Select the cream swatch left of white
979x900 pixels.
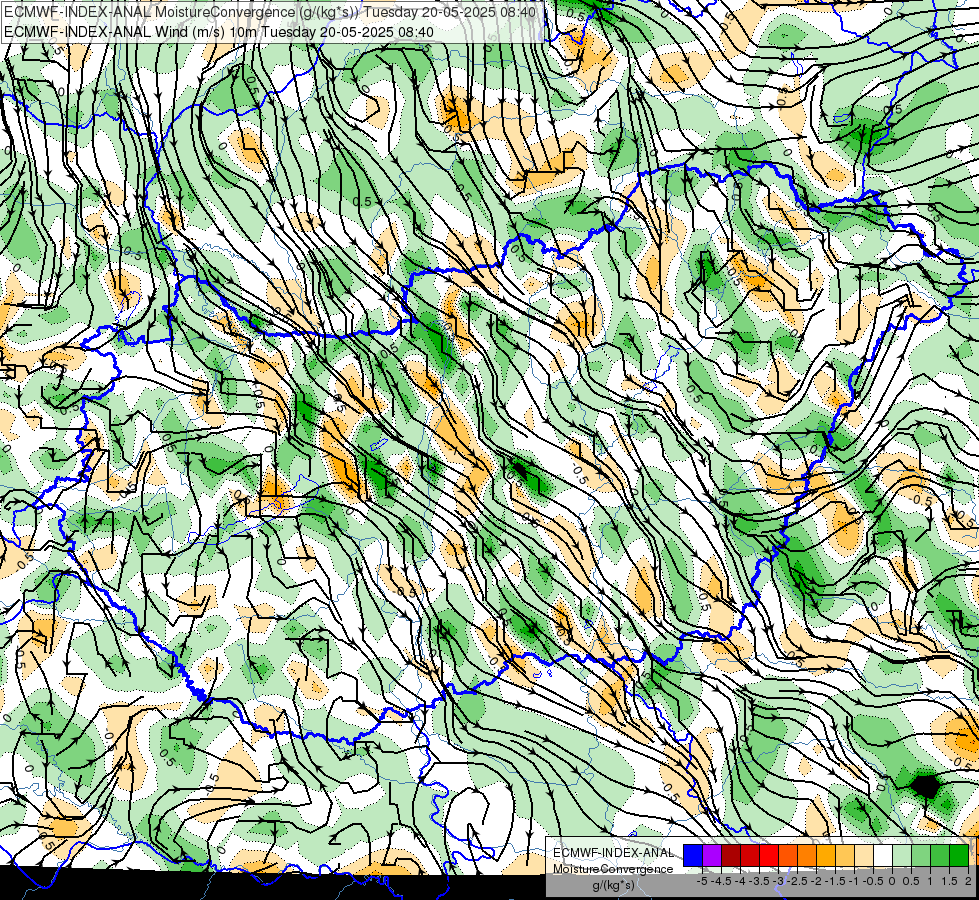864,856
